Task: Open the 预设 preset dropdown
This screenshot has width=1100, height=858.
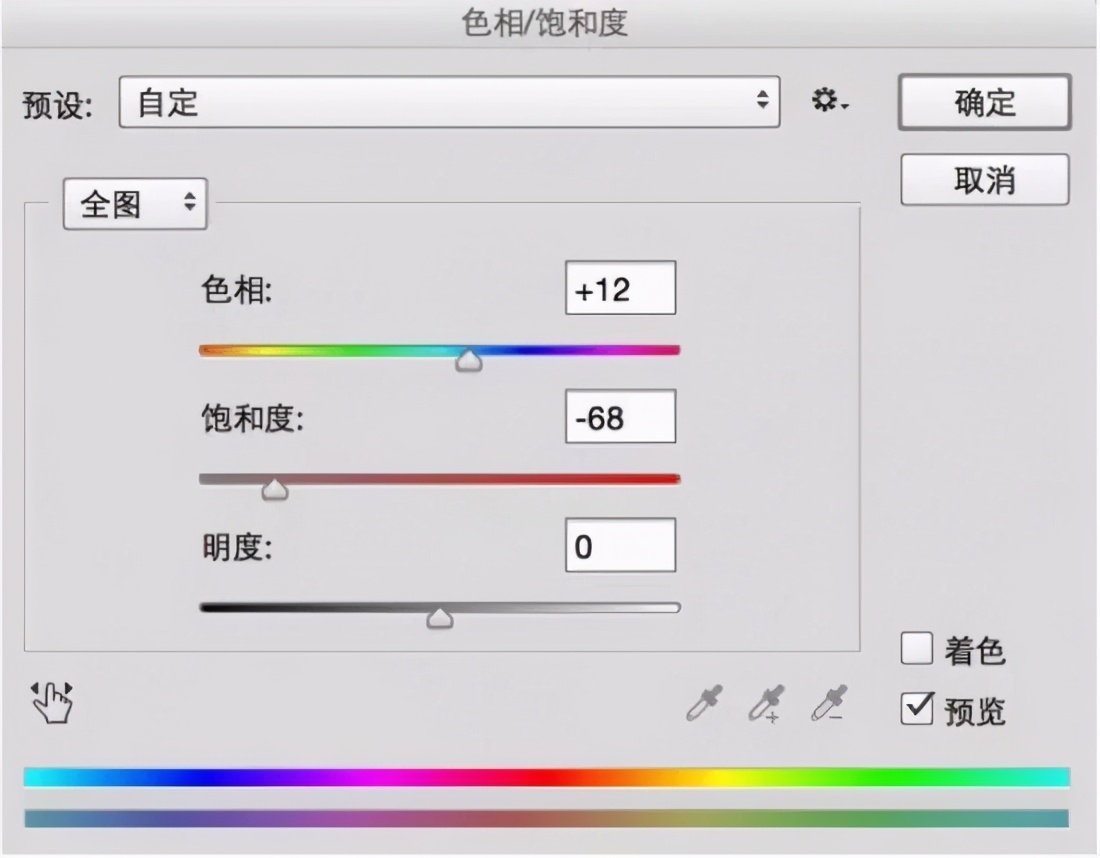Action: 450,102
